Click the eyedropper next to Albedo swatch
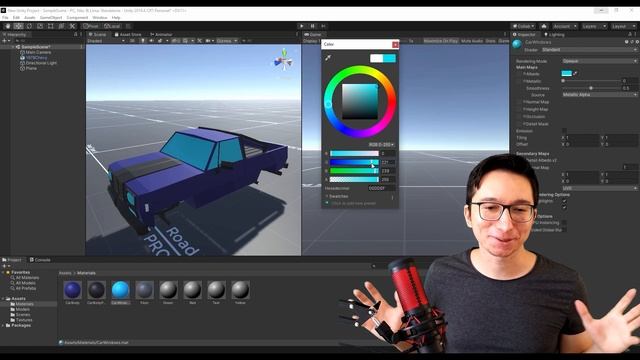The width and height of the screenshot is (640, 360). pyautogui.click(x=576, y=73)
